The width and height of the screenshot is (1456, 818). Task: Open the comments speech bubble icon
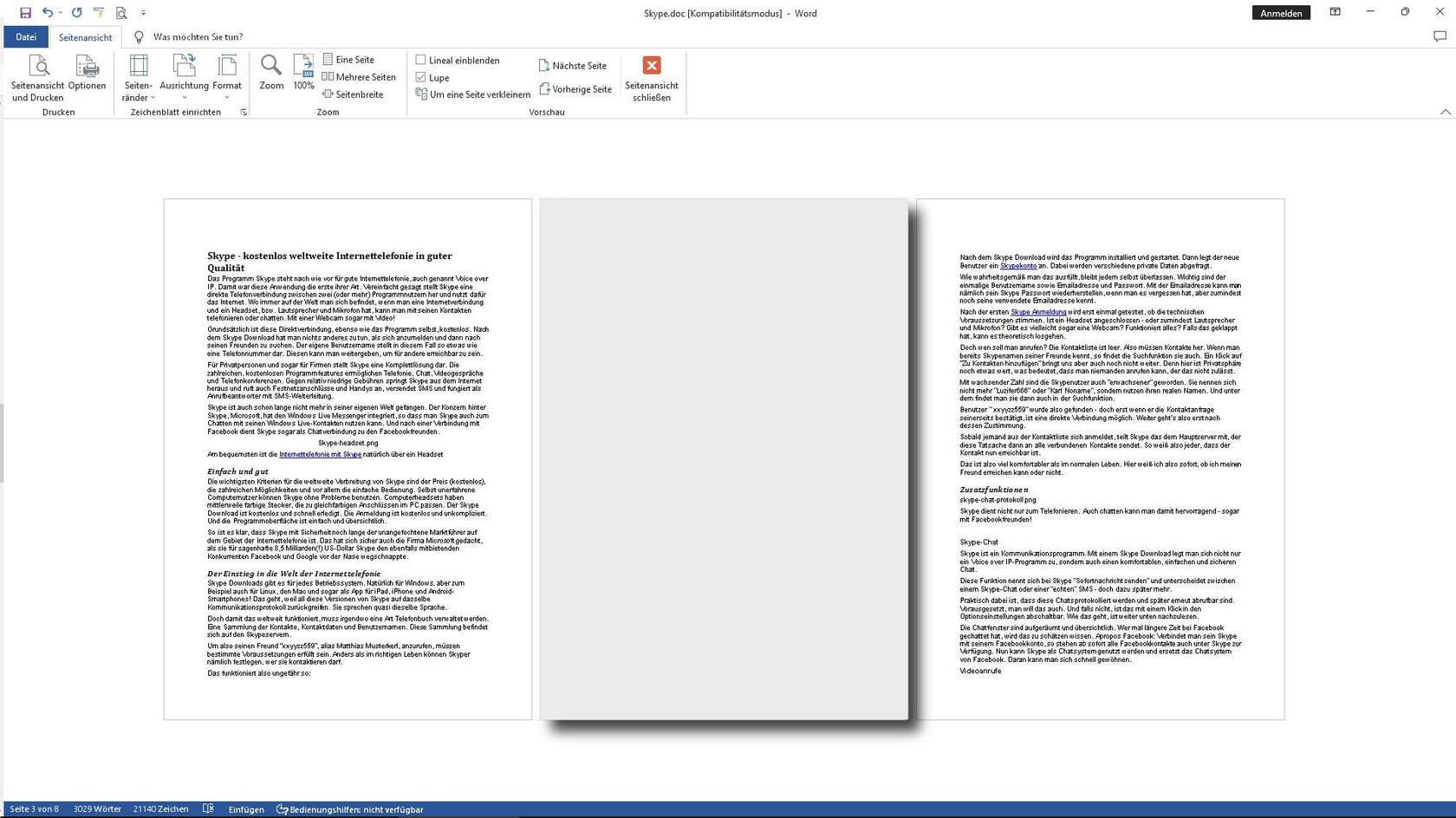point(1440,36)
